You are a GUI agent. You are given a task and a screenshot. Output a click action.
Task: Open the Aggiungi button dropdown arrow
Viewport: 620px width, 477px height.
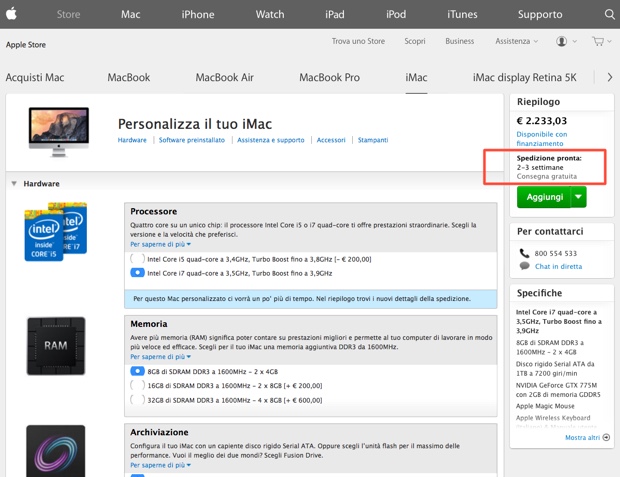click(578, 197)
